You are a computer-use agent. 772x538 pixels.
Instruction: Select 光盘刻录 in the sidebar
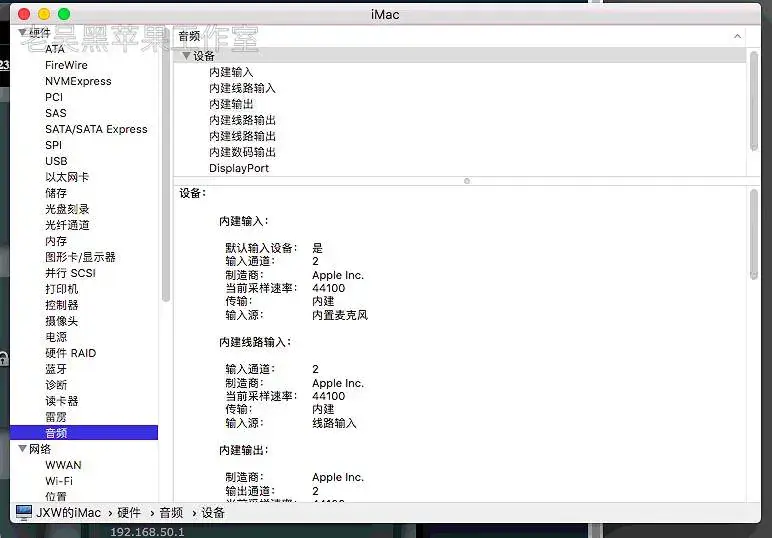(67, 209)
